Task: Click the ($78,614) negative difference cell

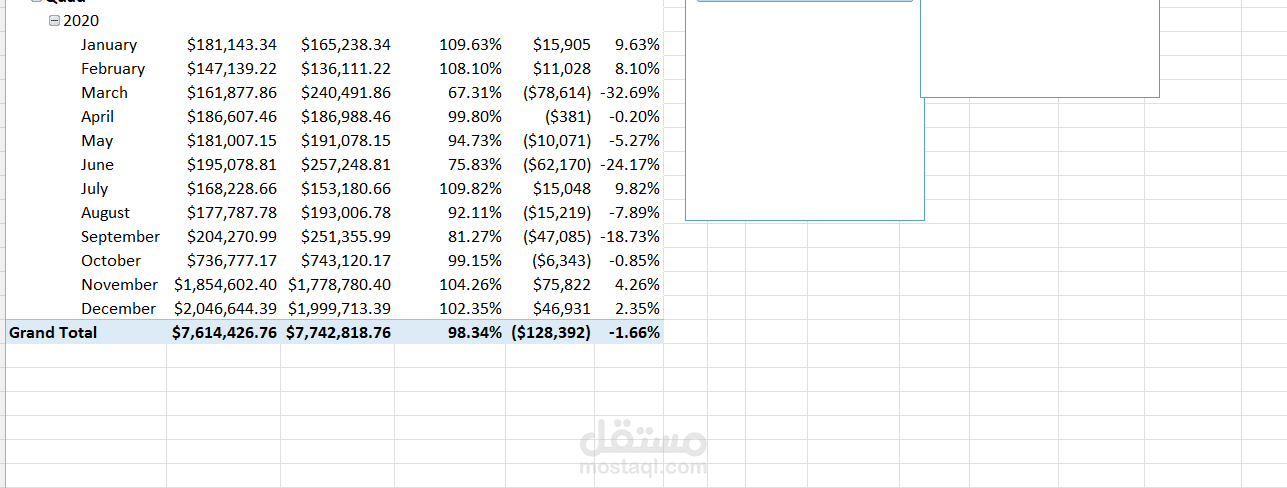Action: pos(557,93)
